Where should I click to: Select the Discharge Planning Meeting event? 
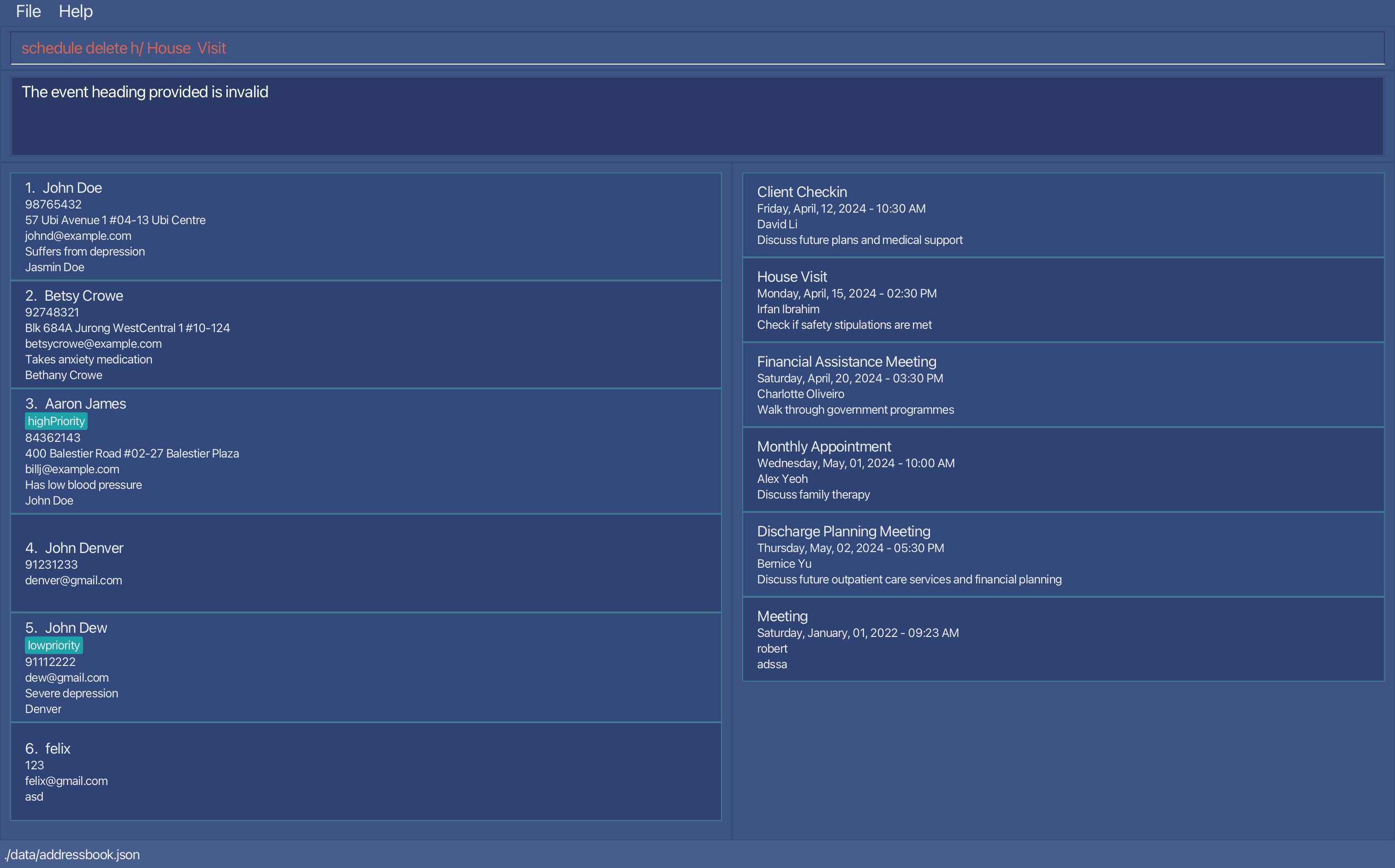coord(1062,554)
